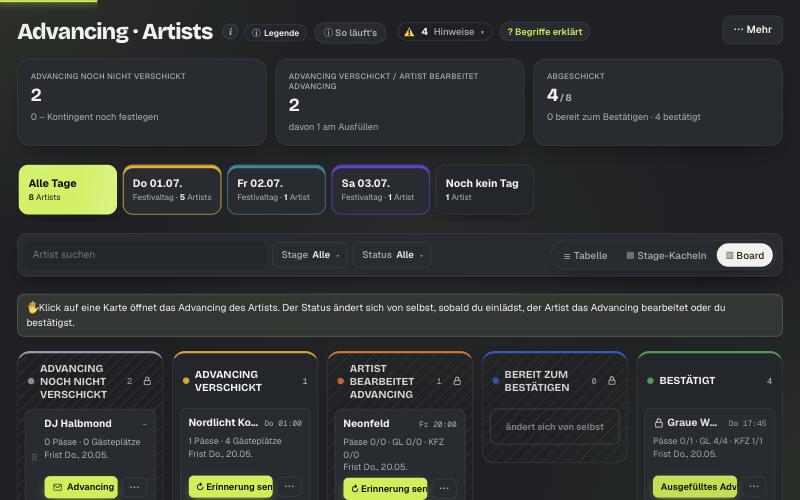Open more options on DJ Halbmond card

[x=134, y=487]
